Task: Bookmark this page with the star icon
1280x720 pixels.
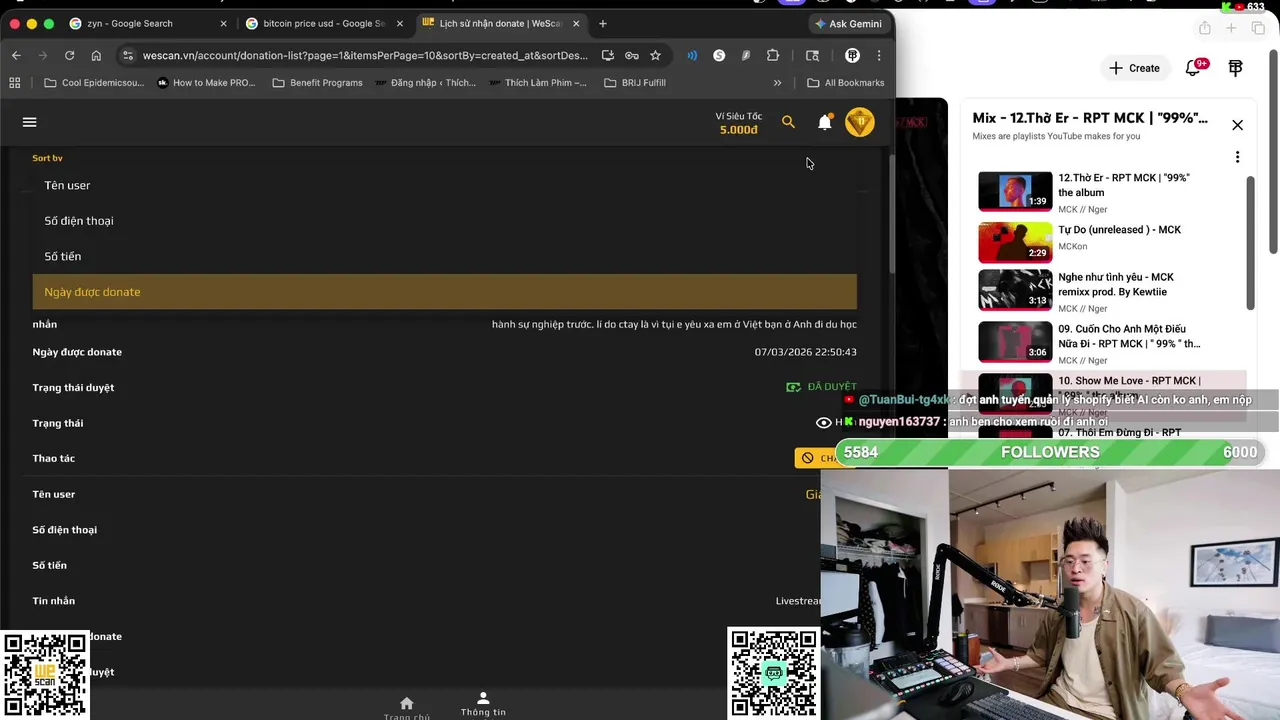Action: [x=655, y=55]
